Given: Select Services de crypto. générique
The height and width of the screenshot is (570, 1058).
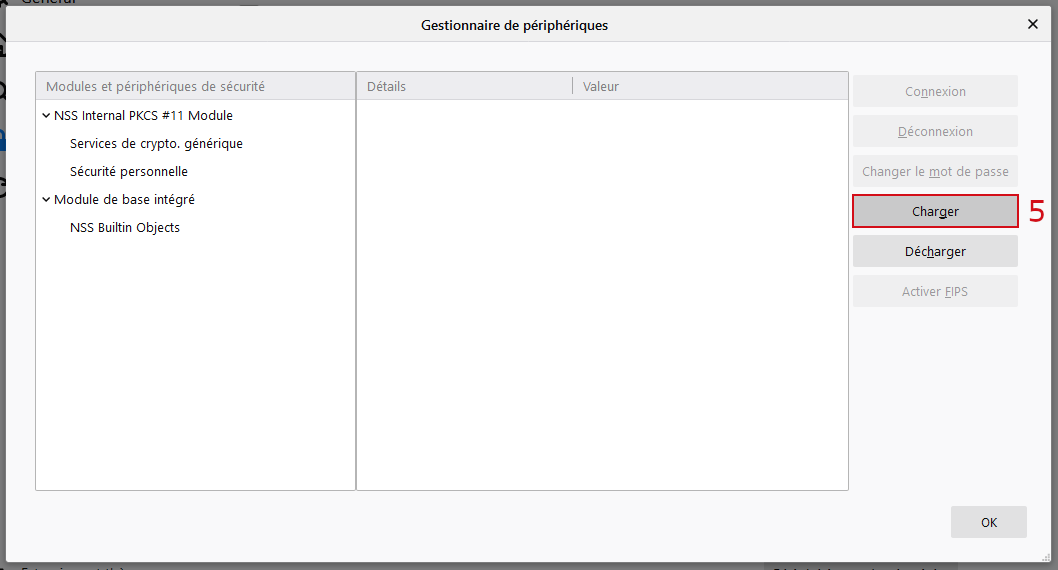Looking at the screenshot, I should pyautogui.click(x=156, y=144).
